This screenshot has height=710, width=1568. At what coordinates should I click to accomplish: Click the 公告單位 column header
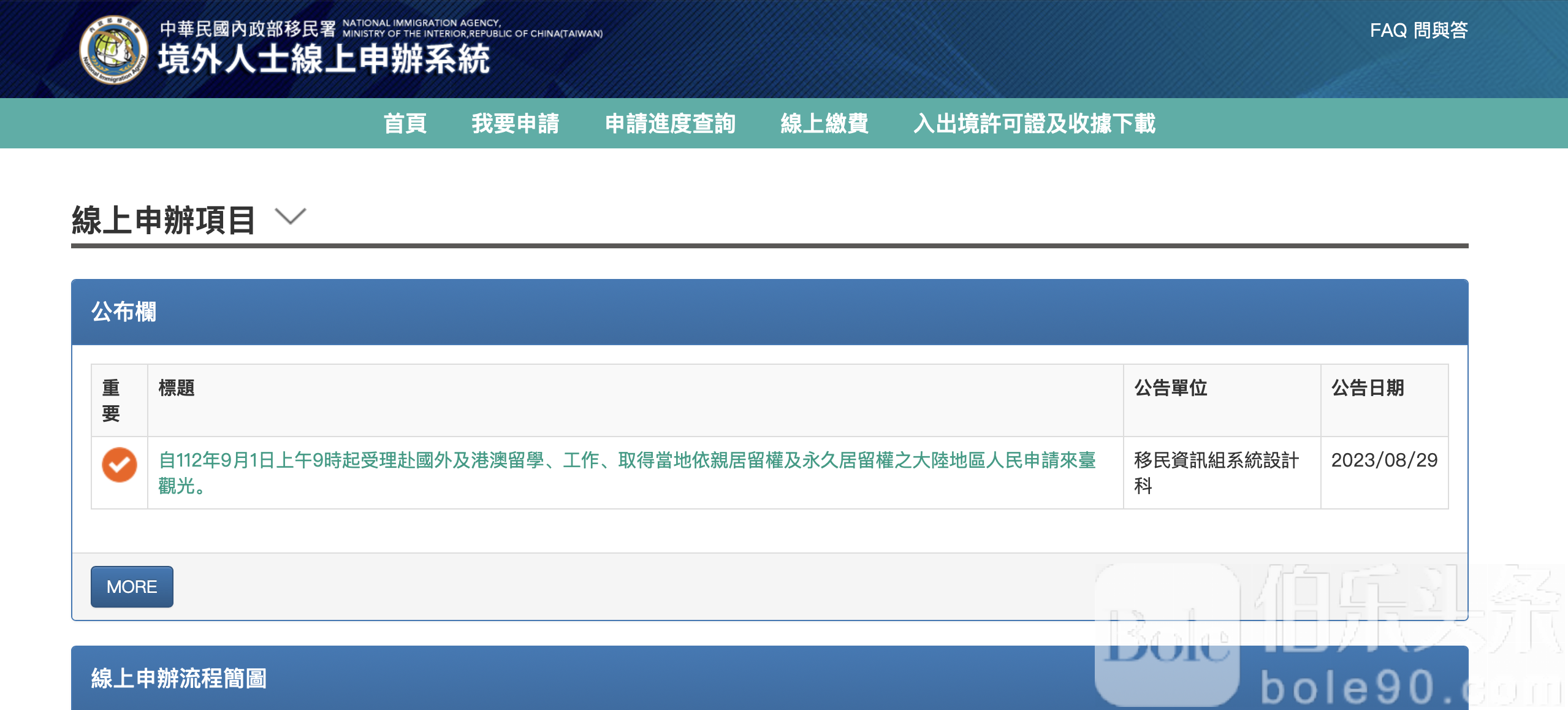click(x=1170, y=388)
